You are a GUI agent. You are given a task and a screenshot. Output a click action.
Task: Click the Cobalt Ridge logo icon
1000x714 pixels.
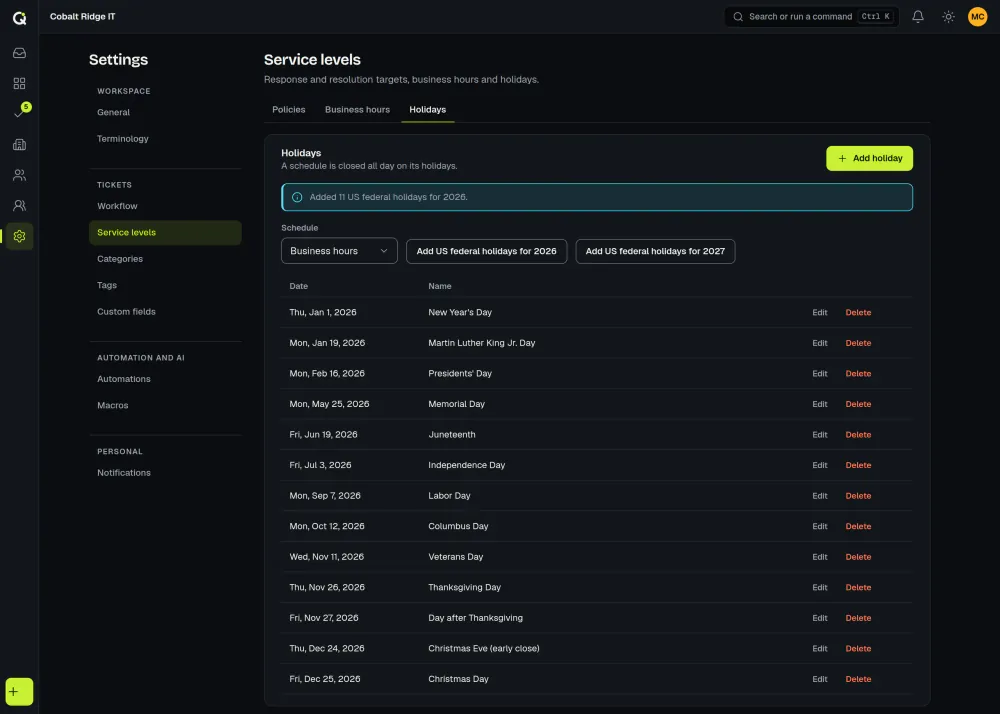(20, 18)
